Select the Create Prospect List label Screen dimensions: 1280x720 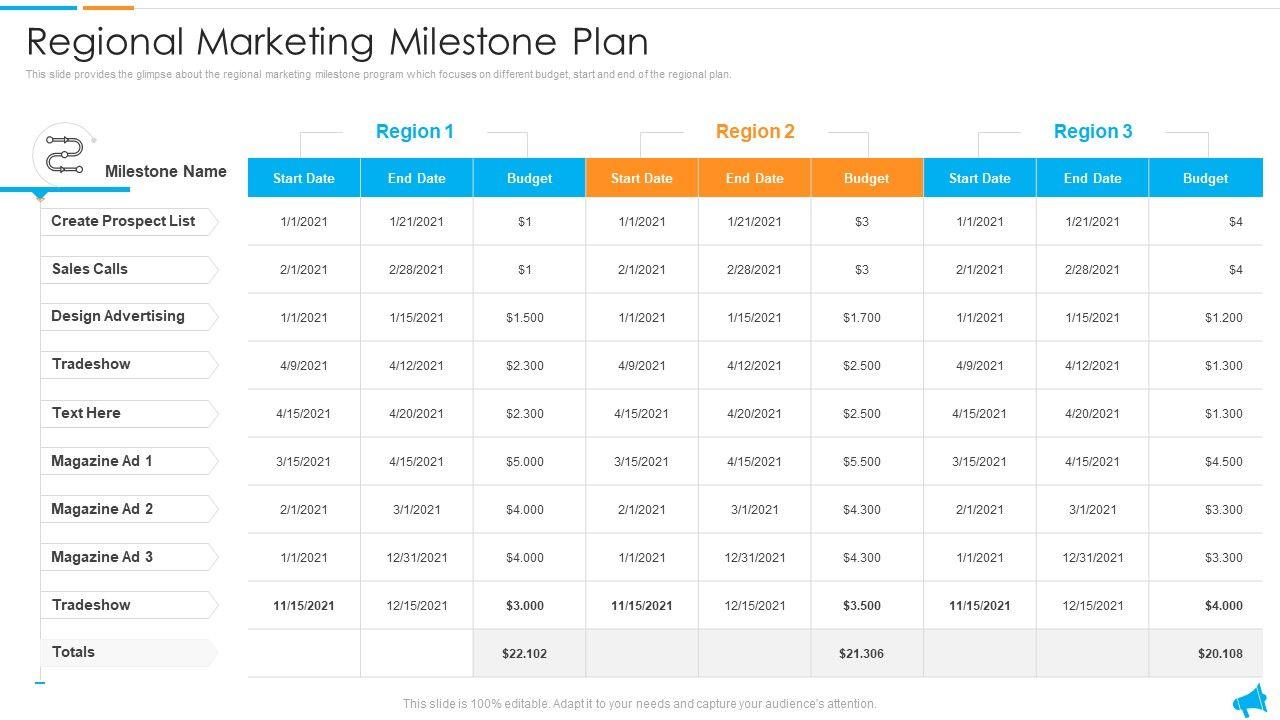coord(123,221)
